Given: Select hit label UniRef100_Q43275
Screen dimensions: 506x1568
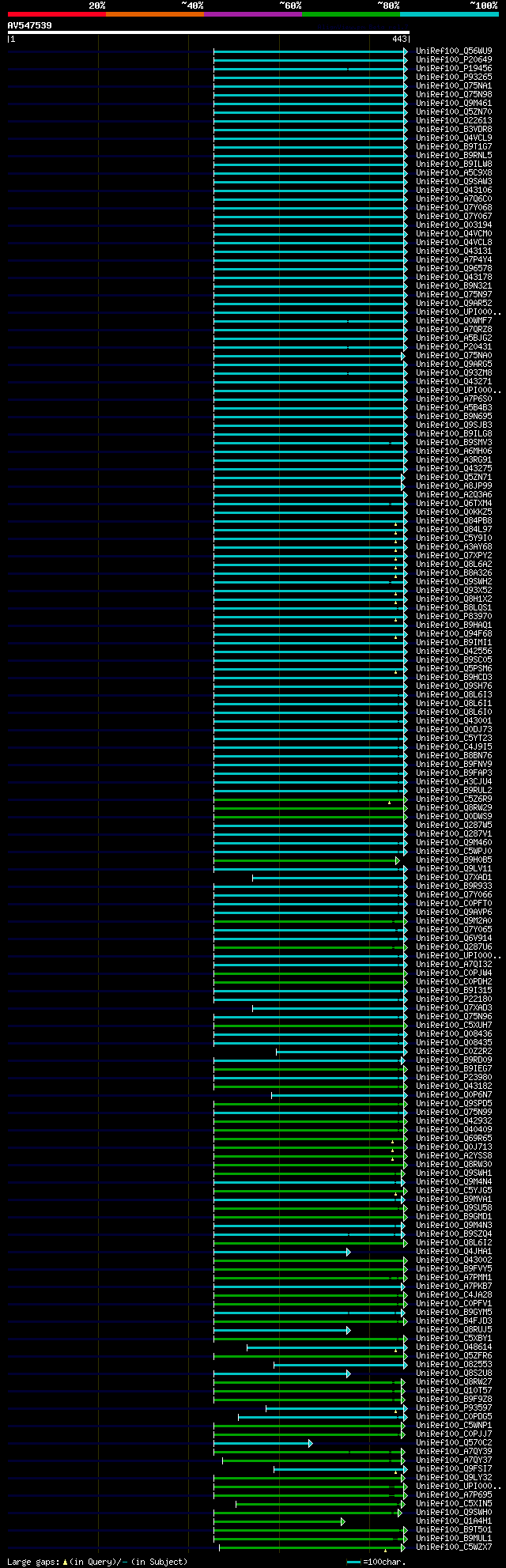Looking at the screenshot, I should (x=454, y=469).
